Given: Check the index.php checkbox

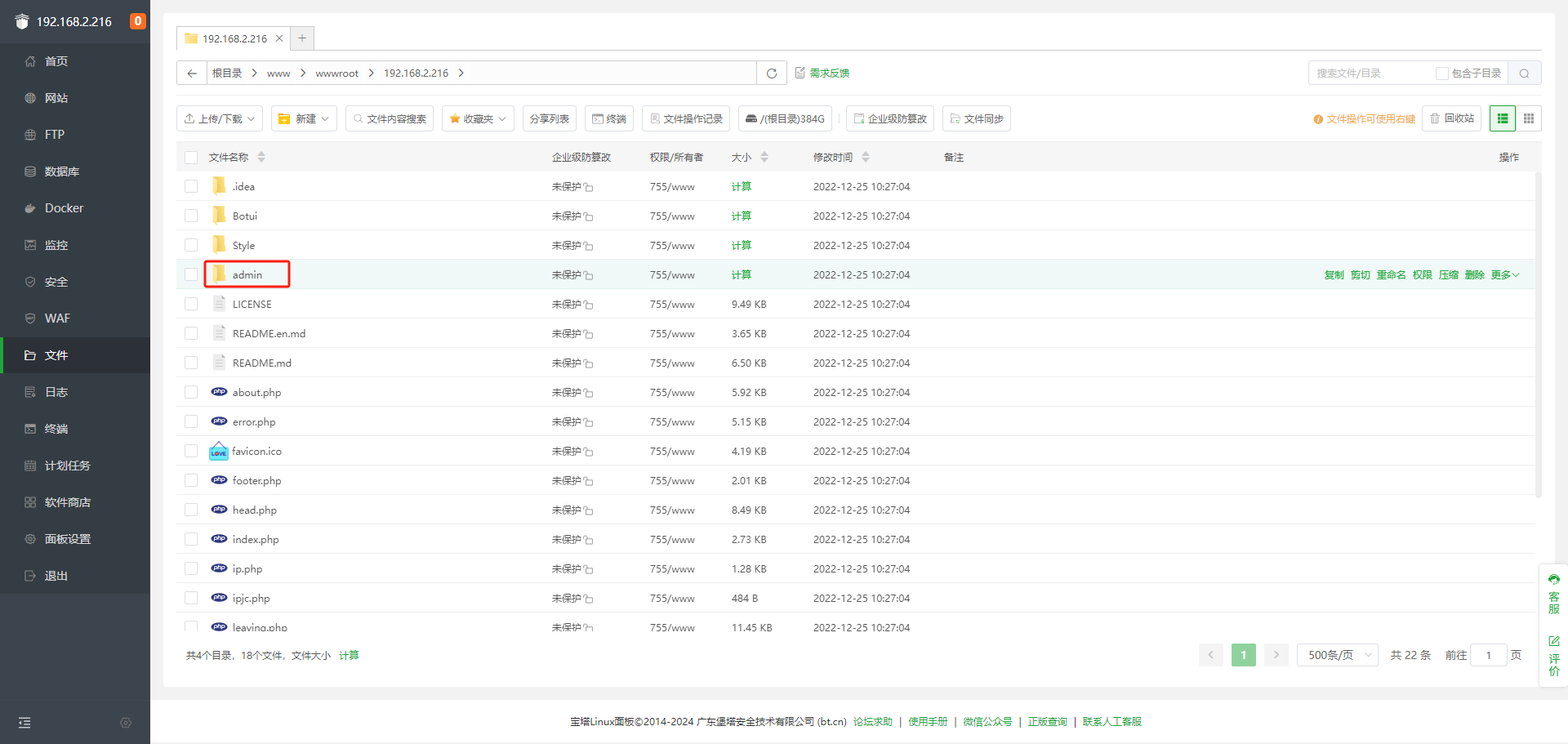Looking at the screenshot, I should coord(191,539).
